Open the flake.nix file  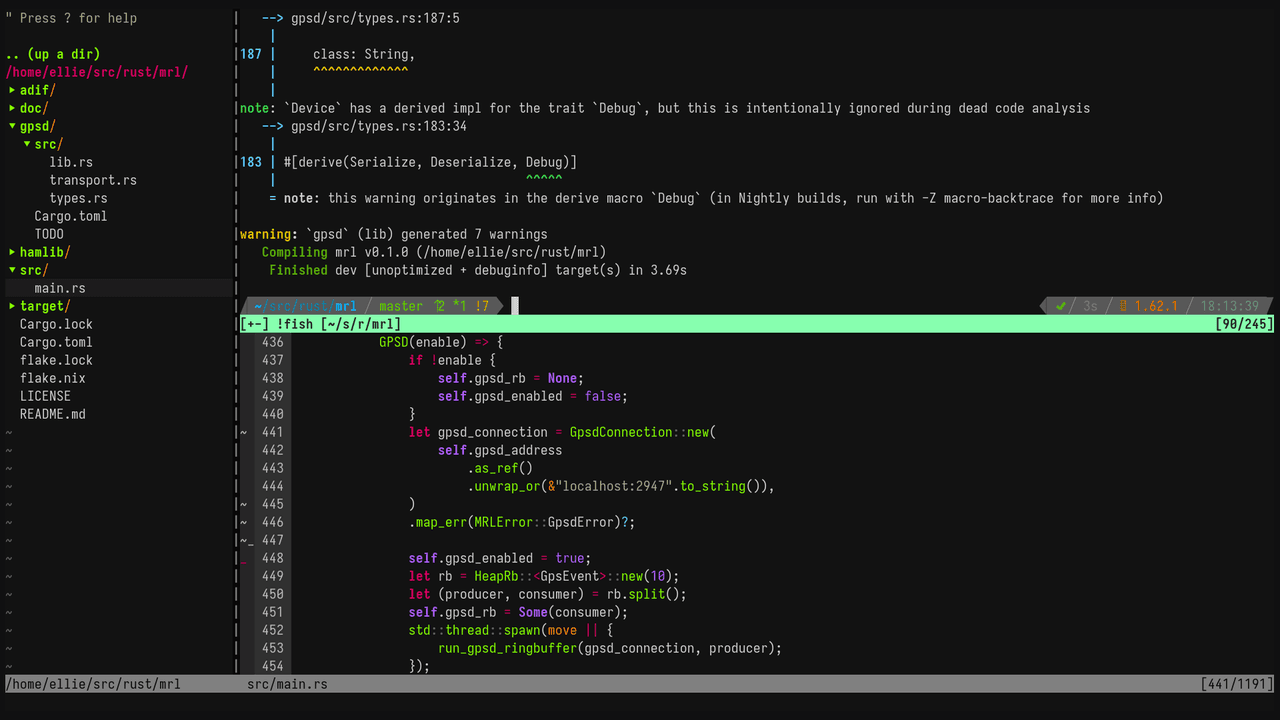coord(52,378)
